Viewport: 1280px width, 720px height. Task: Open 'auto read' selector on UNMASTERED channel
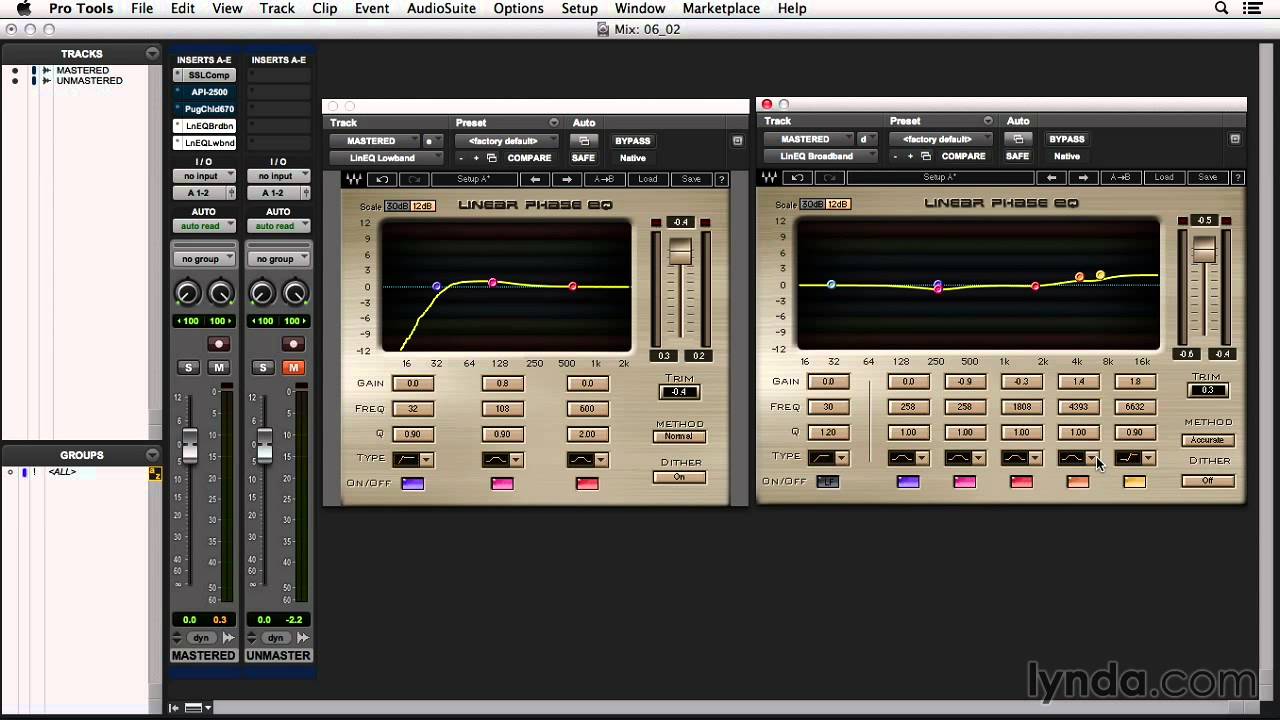[278, 226]
